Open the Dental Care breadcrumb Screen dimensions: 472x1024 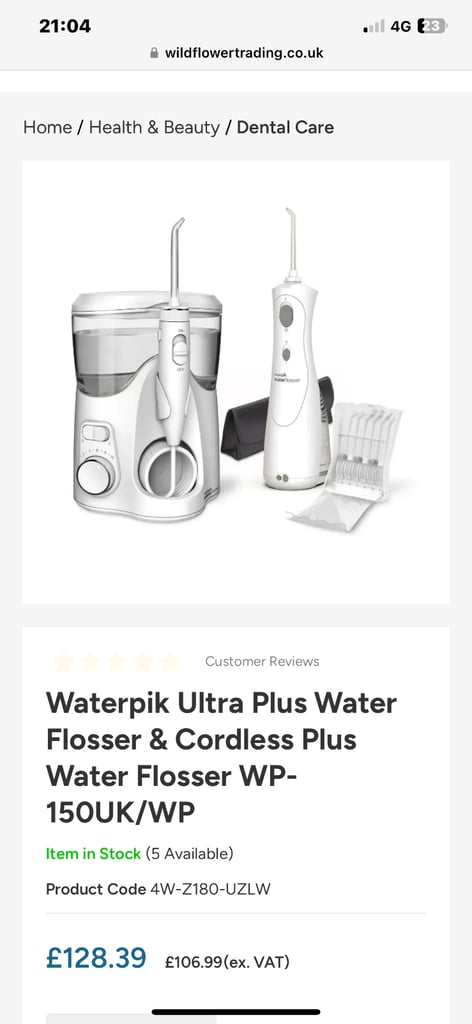285,127
